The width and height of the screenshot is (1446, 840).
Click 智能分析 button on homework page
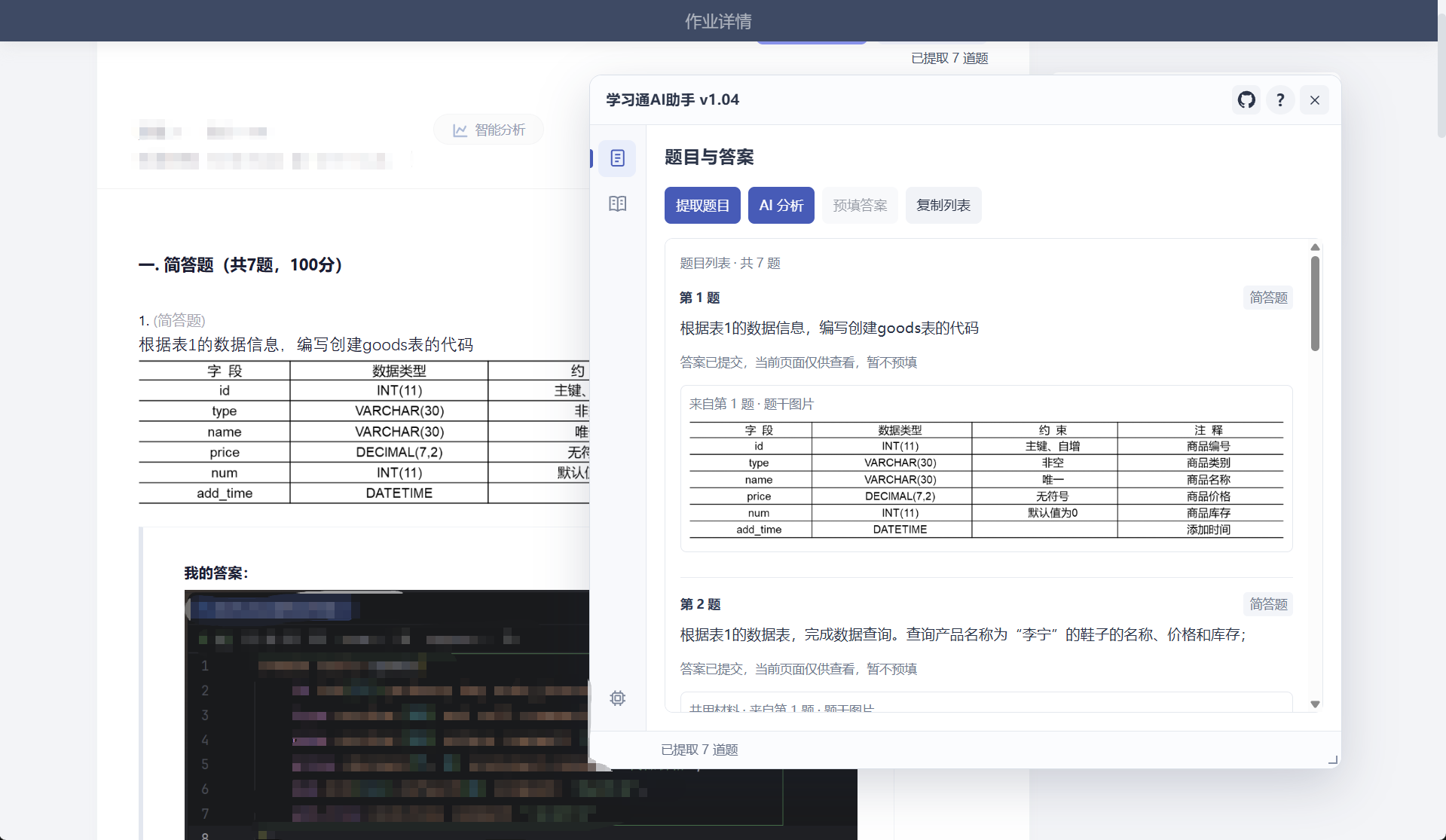pos(488,130)
